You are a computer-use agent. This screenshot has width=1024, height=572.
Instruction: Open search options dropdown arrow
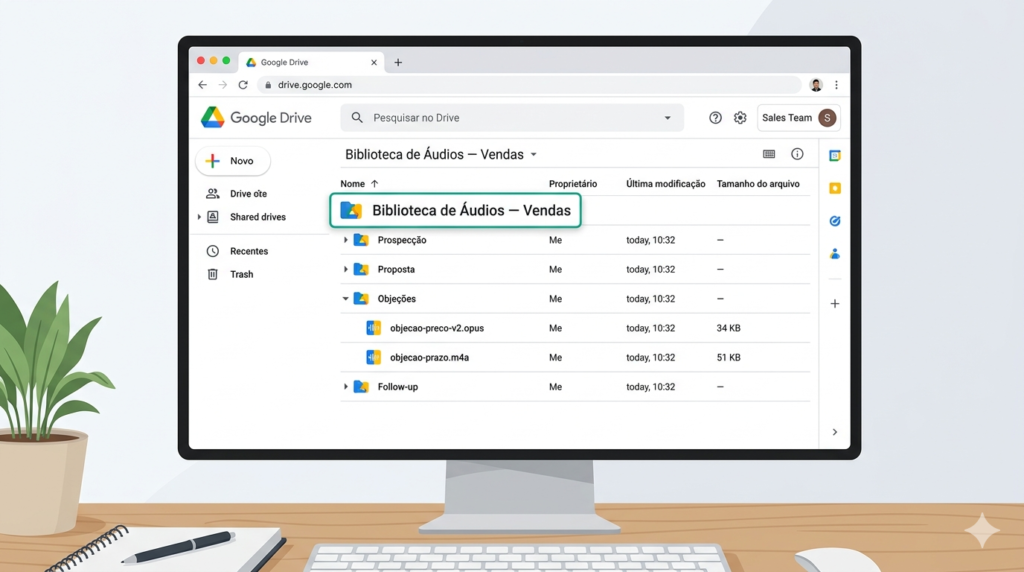coord(667,118)
